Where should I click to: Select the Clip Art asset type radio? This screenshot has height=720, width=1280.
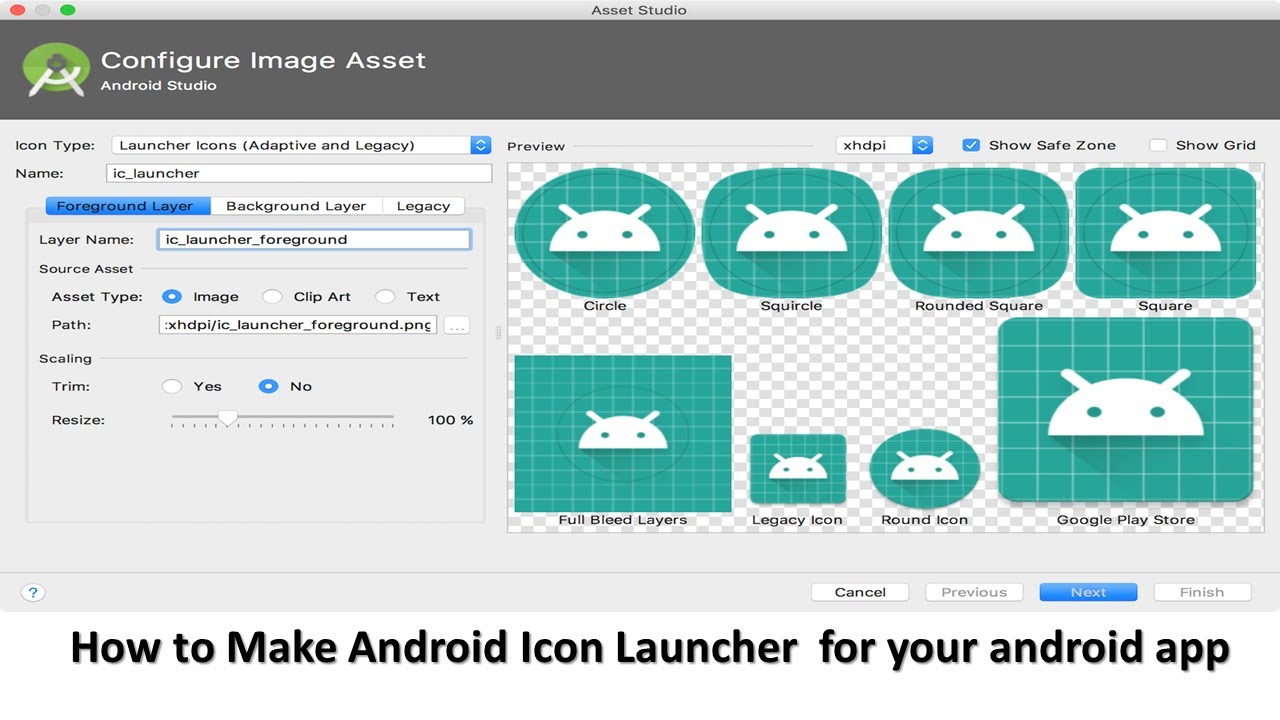click(272, 296)
